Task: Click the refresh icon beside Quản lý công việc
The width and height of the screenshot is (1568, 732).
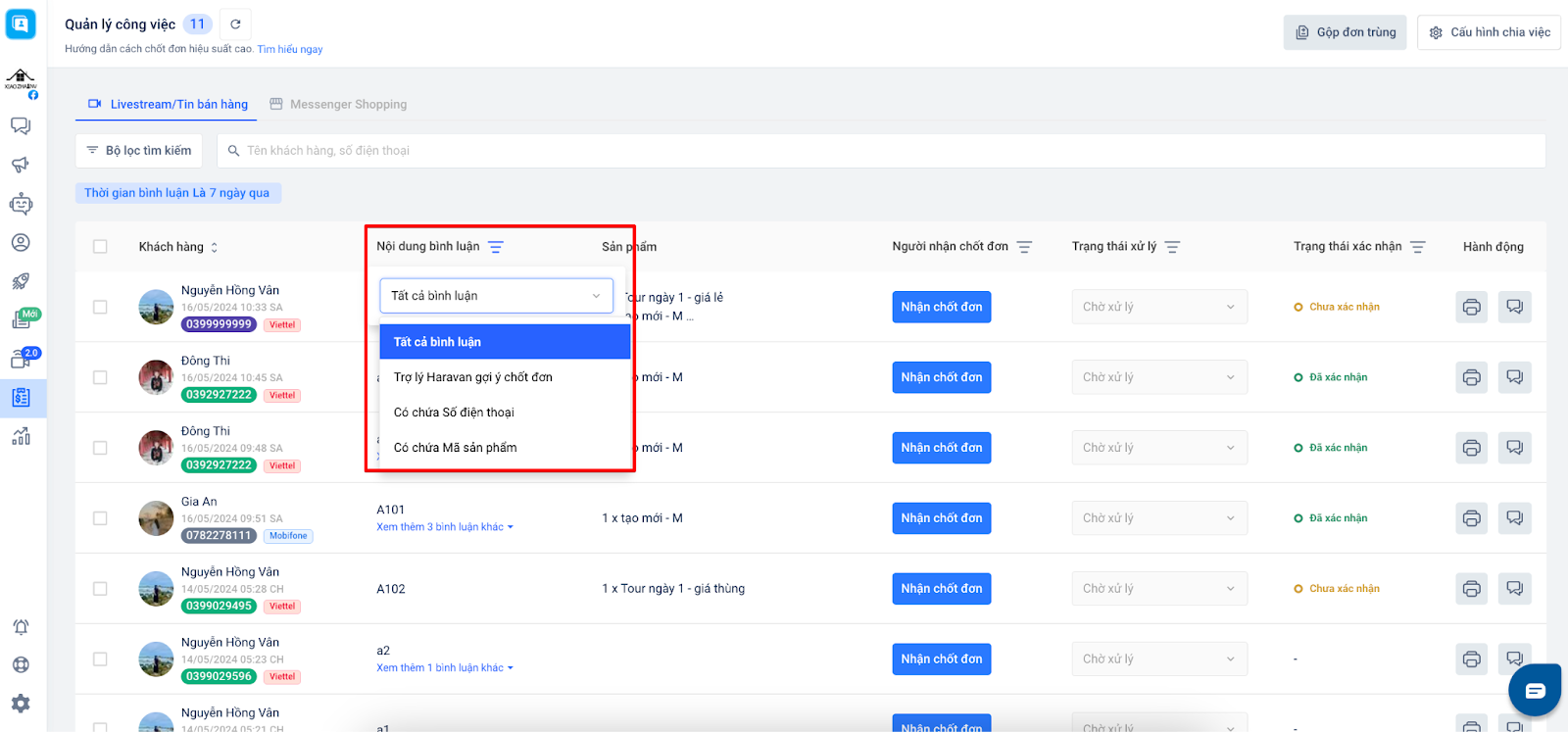Action: 235,24
